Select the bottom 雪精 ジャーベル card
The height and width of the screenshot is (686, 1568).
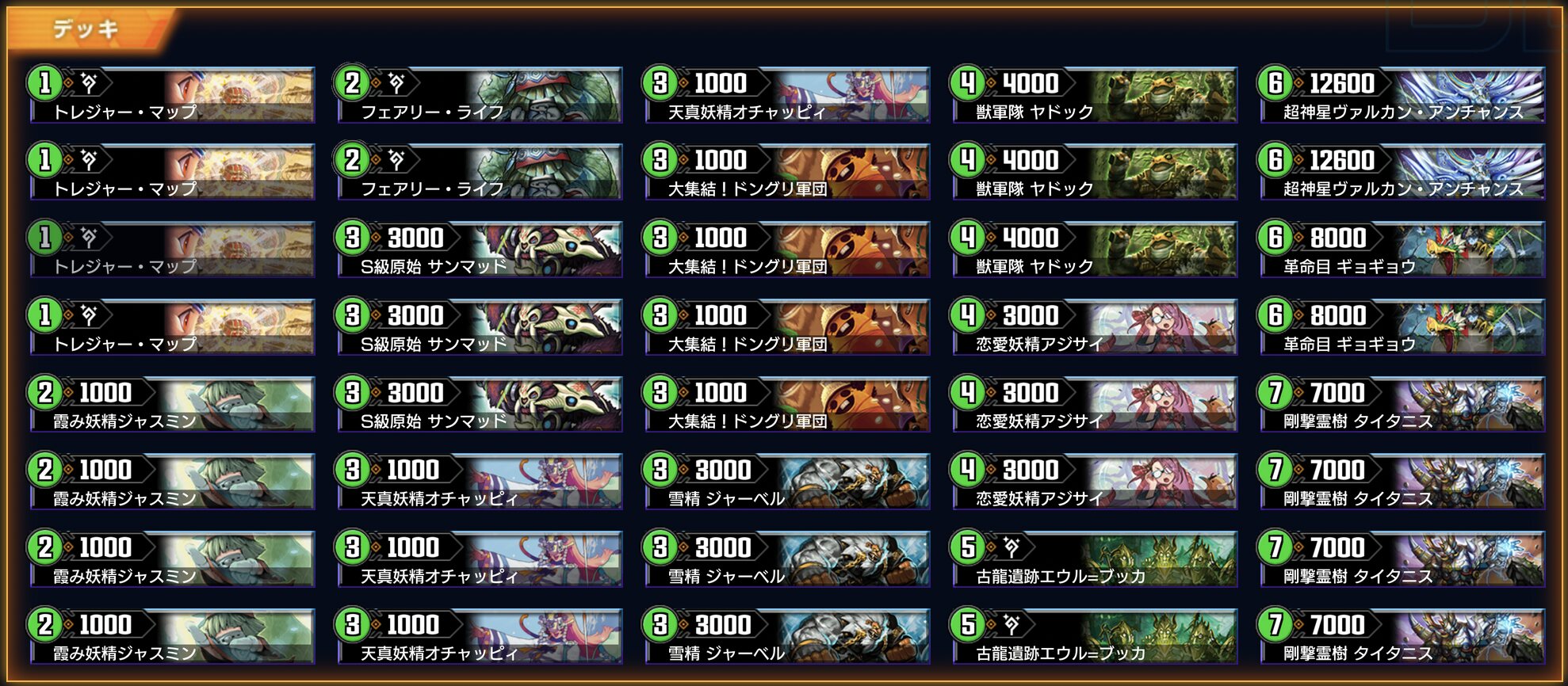coord(788,636)
